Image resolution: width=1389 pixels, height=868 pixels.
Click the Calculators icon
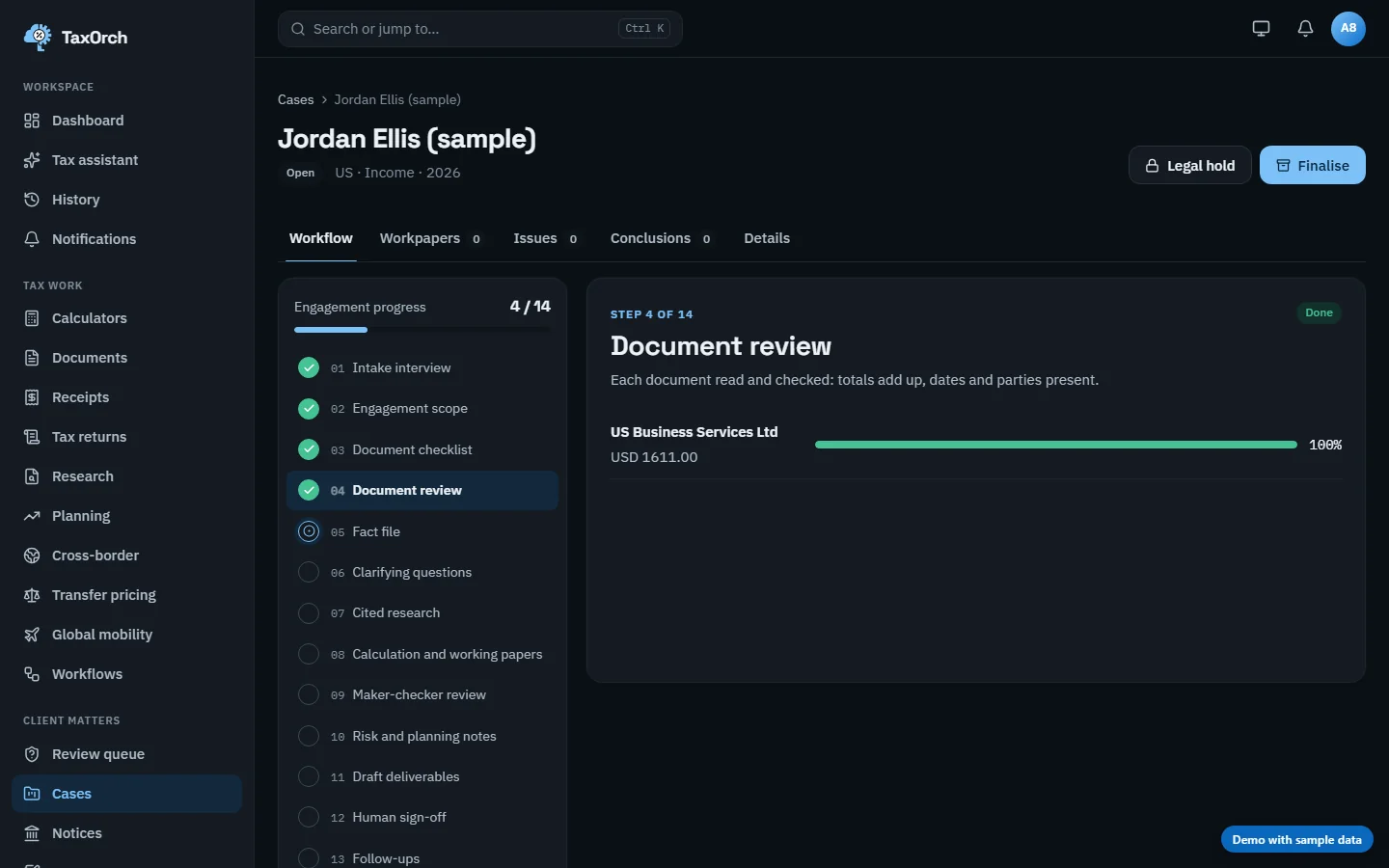tap(32, 318)
